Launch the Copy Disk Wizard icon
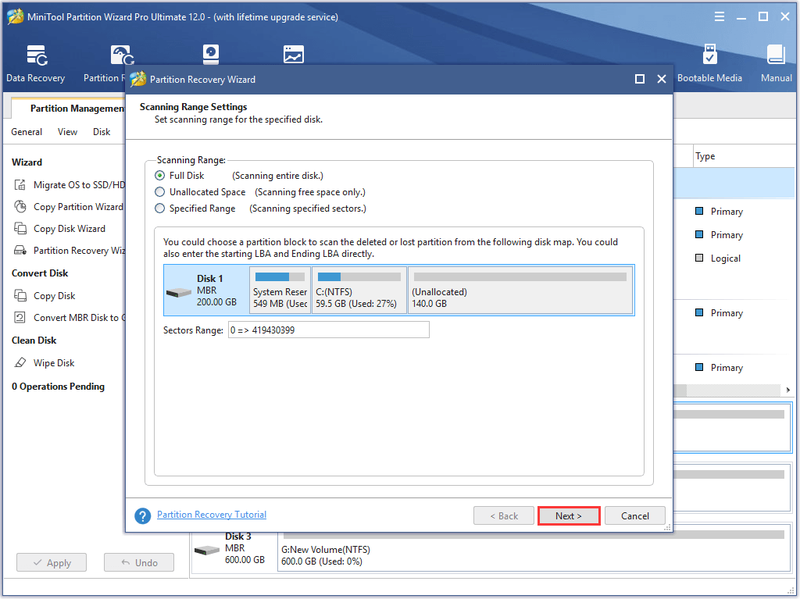Image resolution: width=800 pixels, height=599 pixels. tap(20, 229)
